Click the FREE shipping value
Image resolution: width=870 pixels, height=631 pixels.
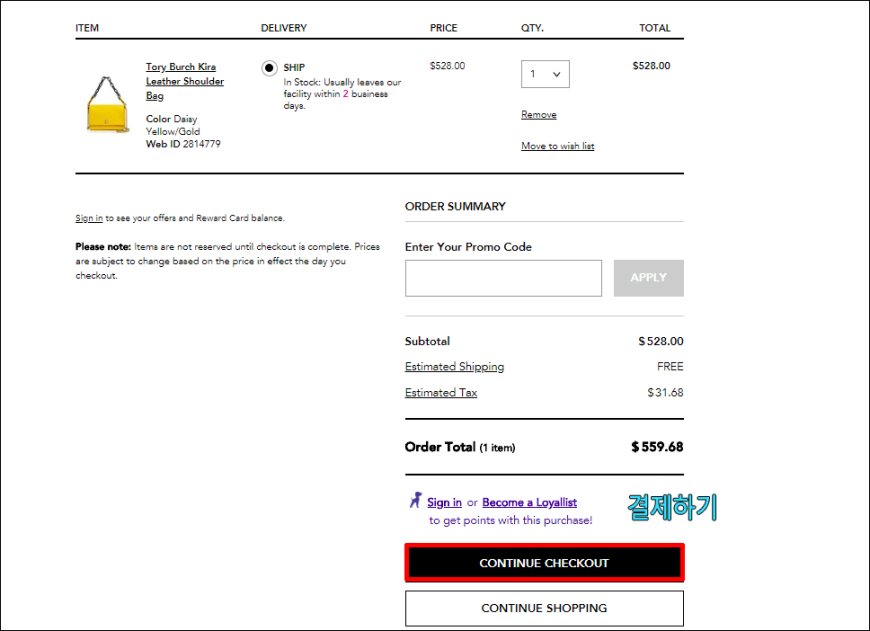click(x=670, y=367)
